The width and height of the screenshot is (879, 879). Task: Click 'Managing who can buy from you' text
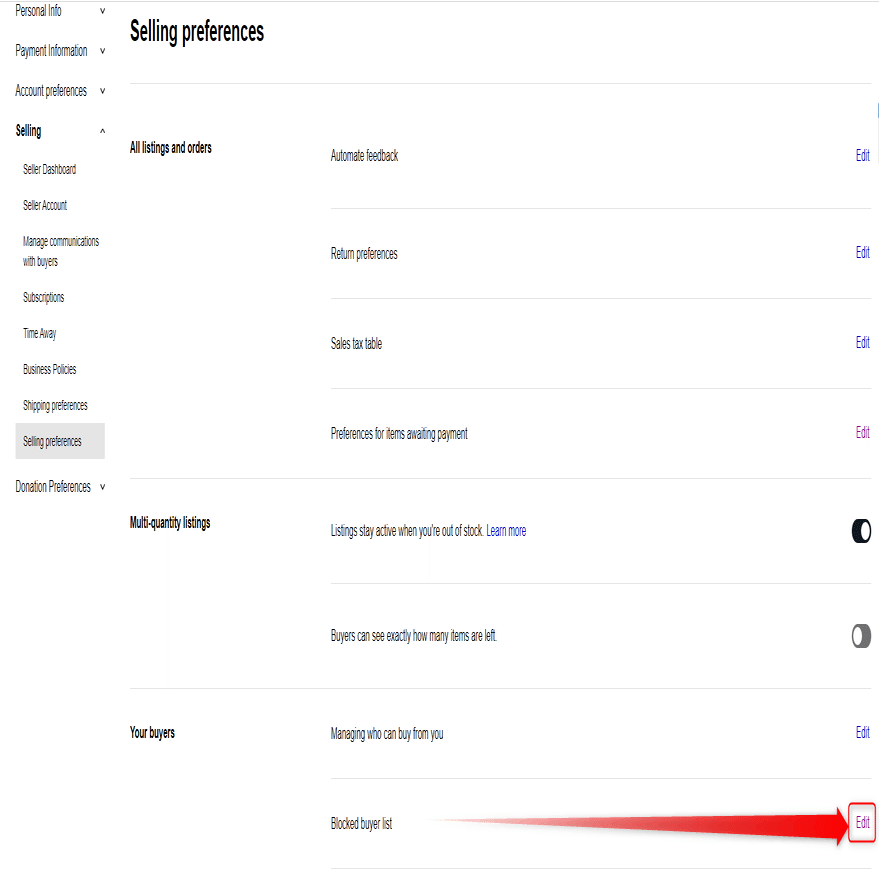(x=387, y=734)
